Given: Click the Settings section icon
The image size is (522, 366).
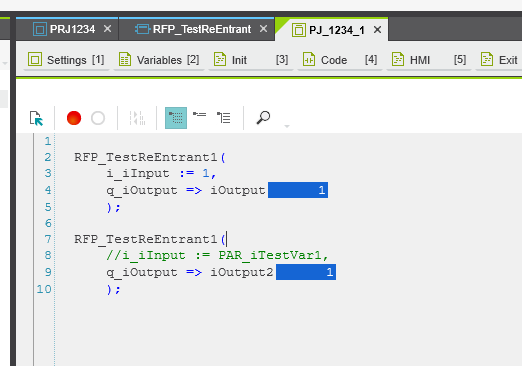Looking at the screenshot, I should (35, 60).
